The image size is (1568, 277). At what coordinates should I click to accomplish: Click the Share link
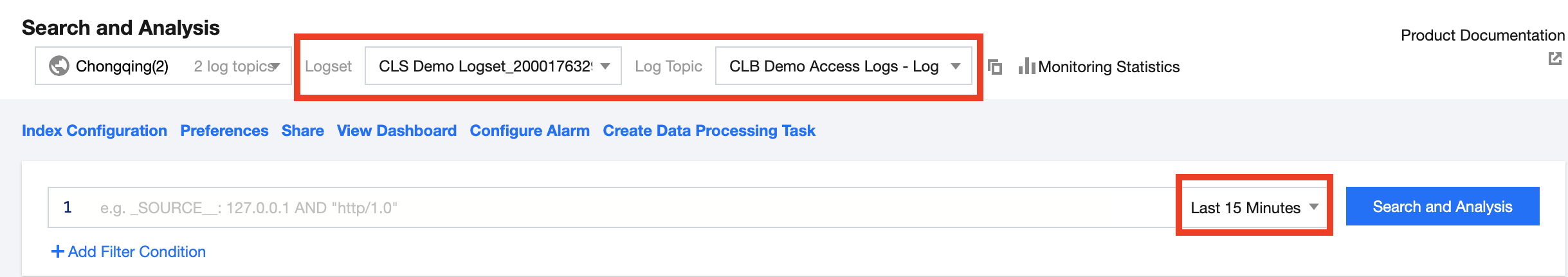pyautogui.click(x=302, y=131)
